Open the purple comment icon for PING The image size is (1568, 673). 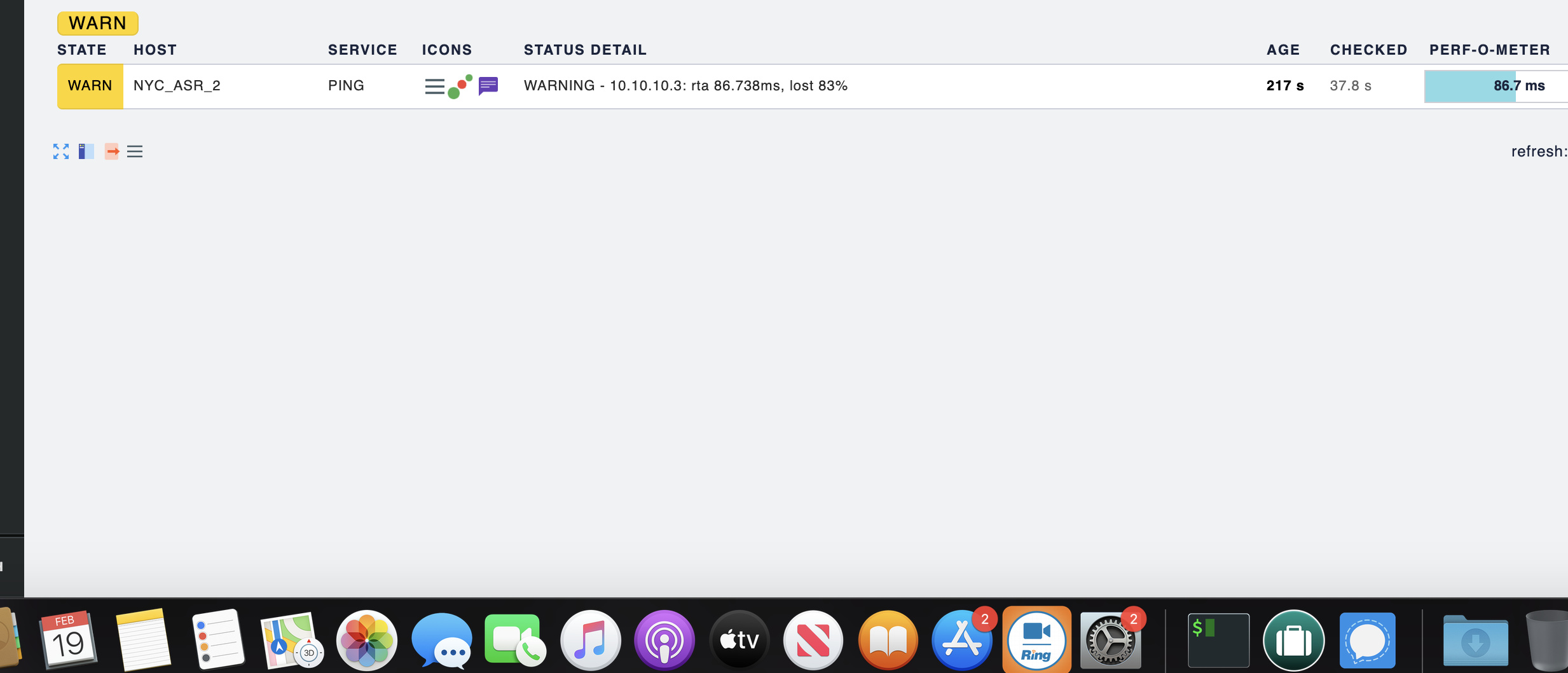tap(488, 86)
